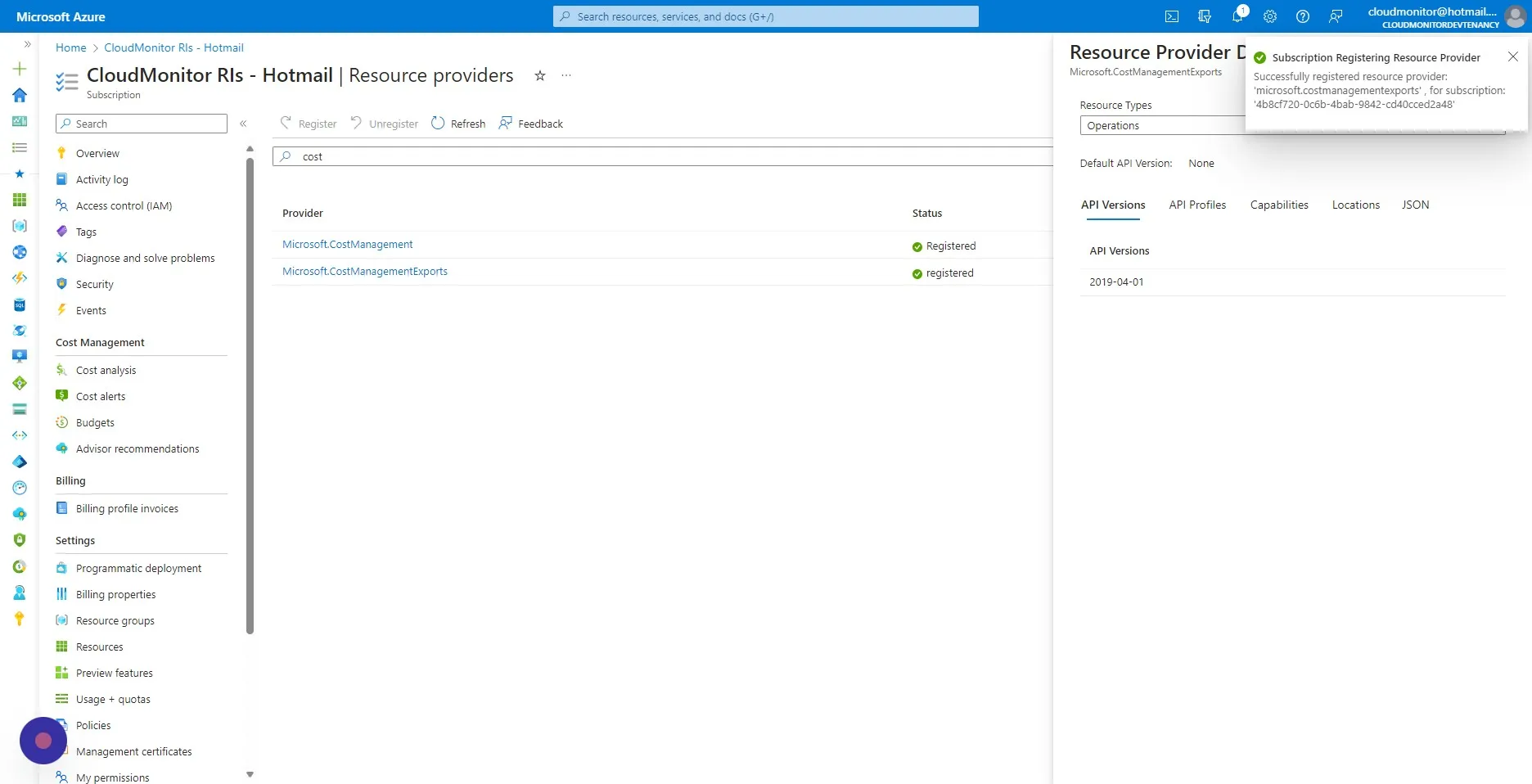This screenshot has height=784, width=1532.
Task: Switch to the Capabilities tab
Action: point(1279,205)
